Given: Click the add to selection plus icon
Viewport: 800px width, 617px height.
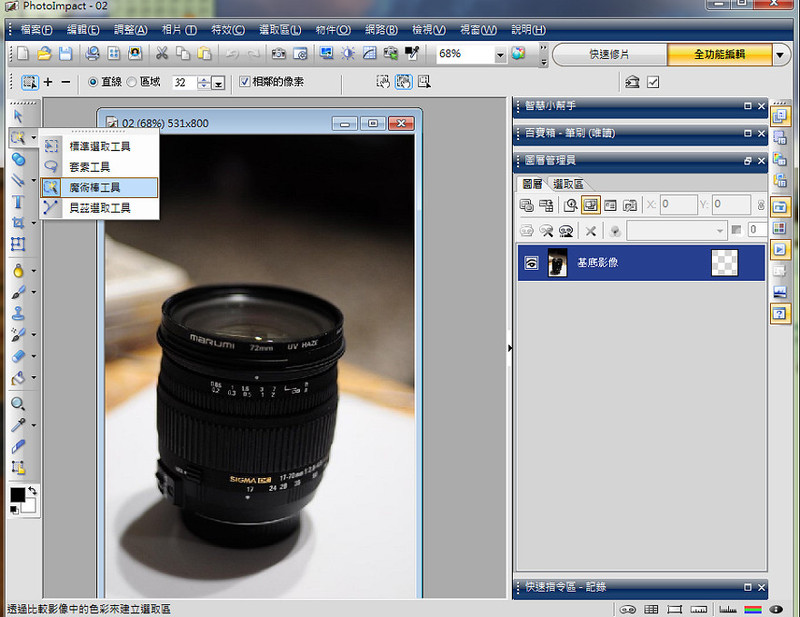Looking at the screenshot, I should click(48, 82).
